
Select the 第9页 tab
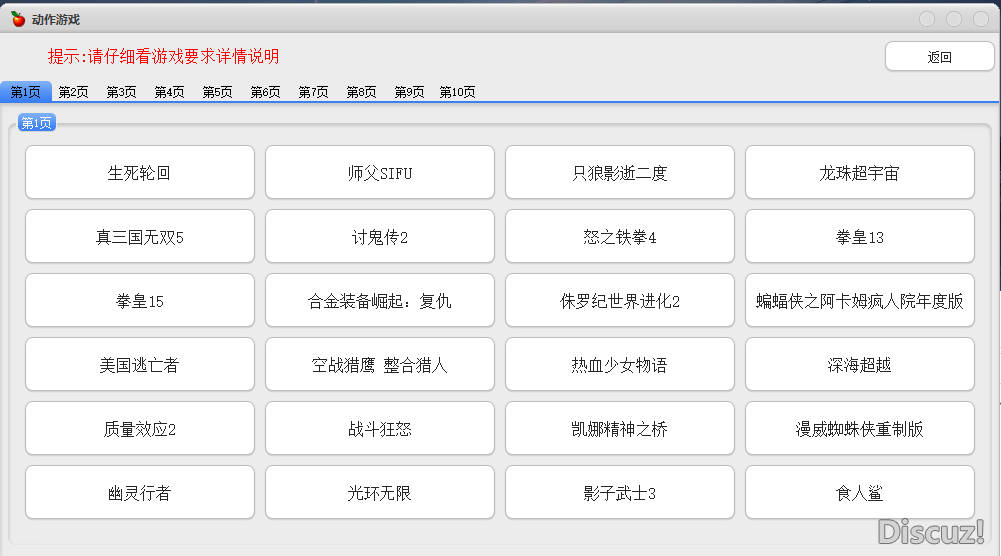pyautogui.click(x=409, y=92)
